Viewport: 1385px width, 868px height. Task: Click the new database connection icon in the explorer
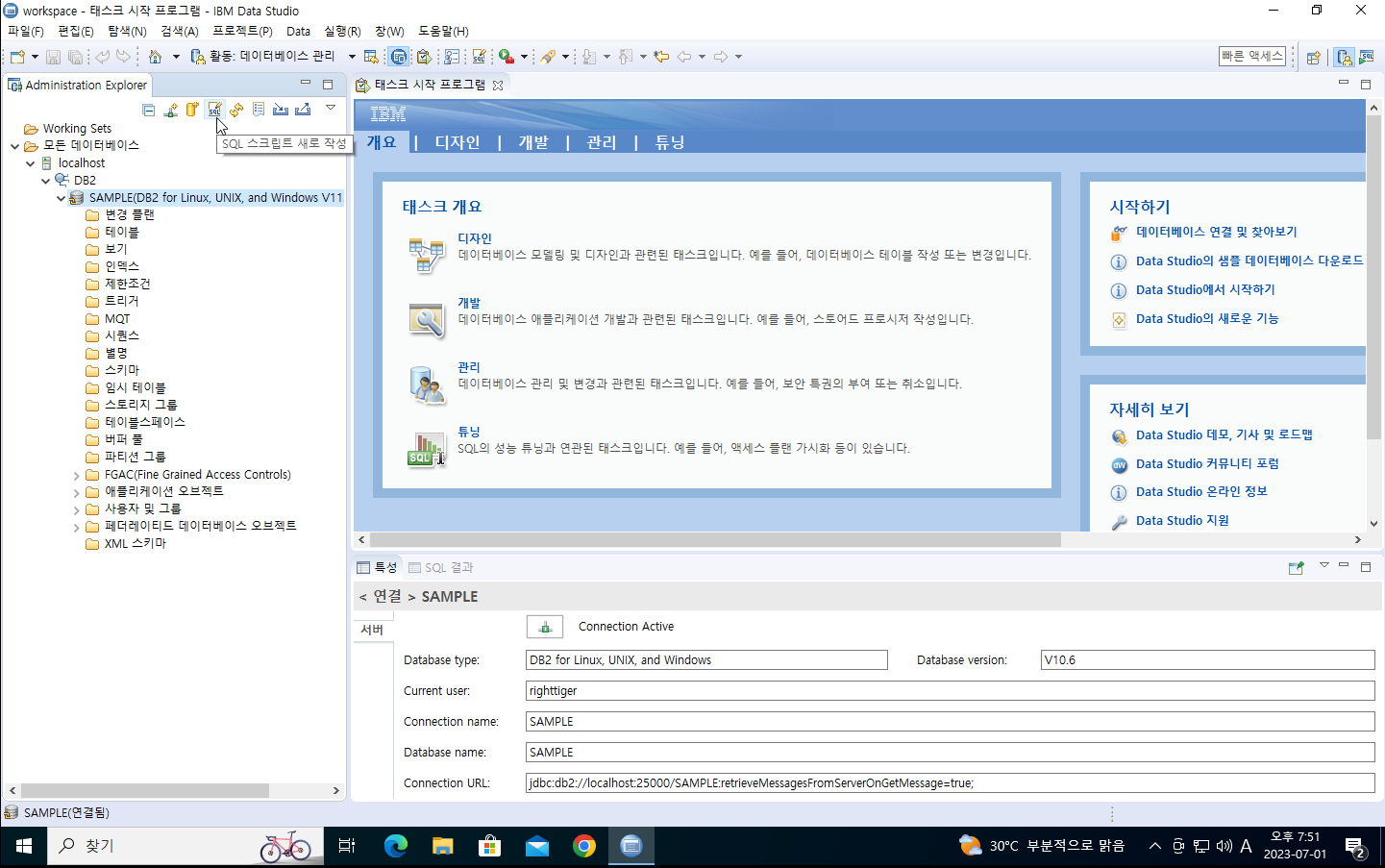pyautogui.click(x=171, y=110)
